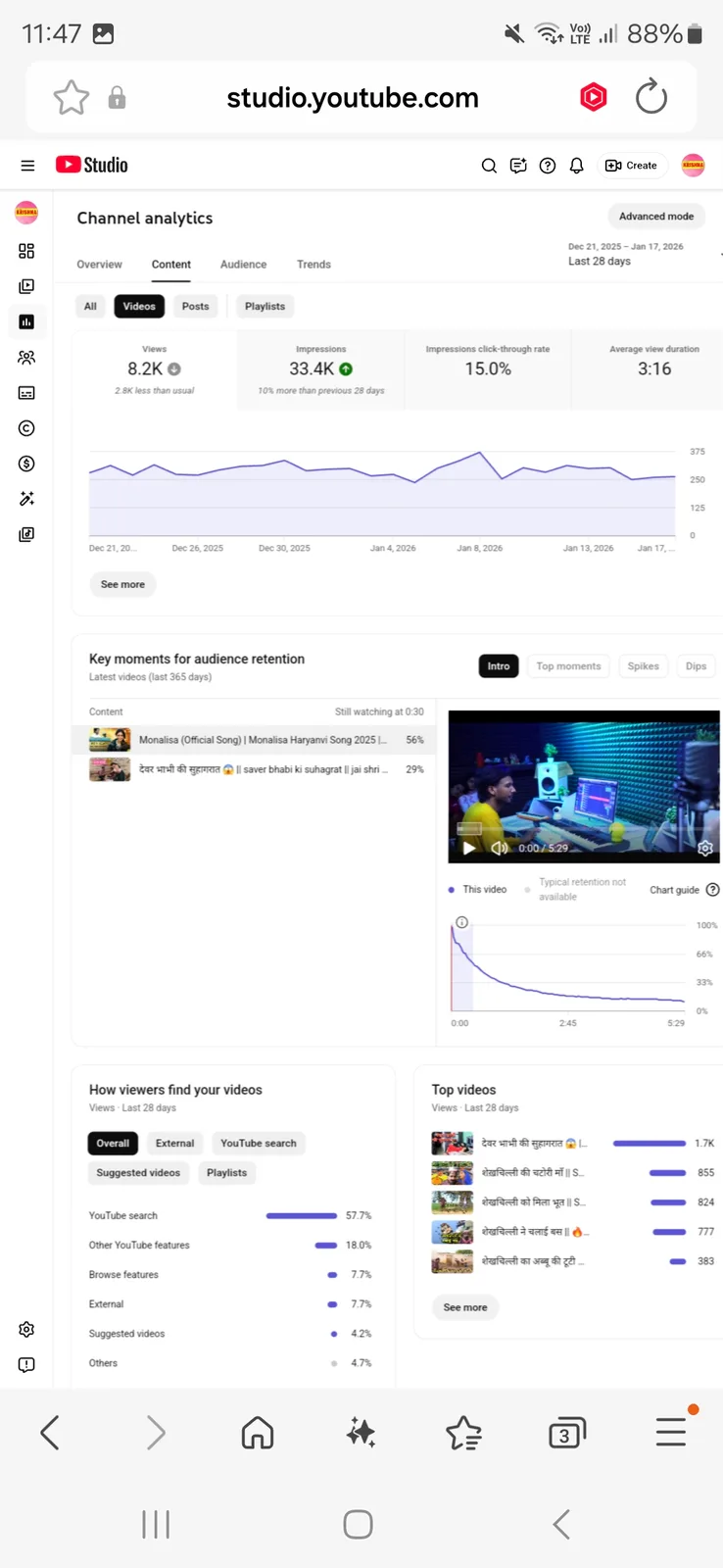Select the Playlists filter chip
723x1568 pixels.
tap(265, 307)
